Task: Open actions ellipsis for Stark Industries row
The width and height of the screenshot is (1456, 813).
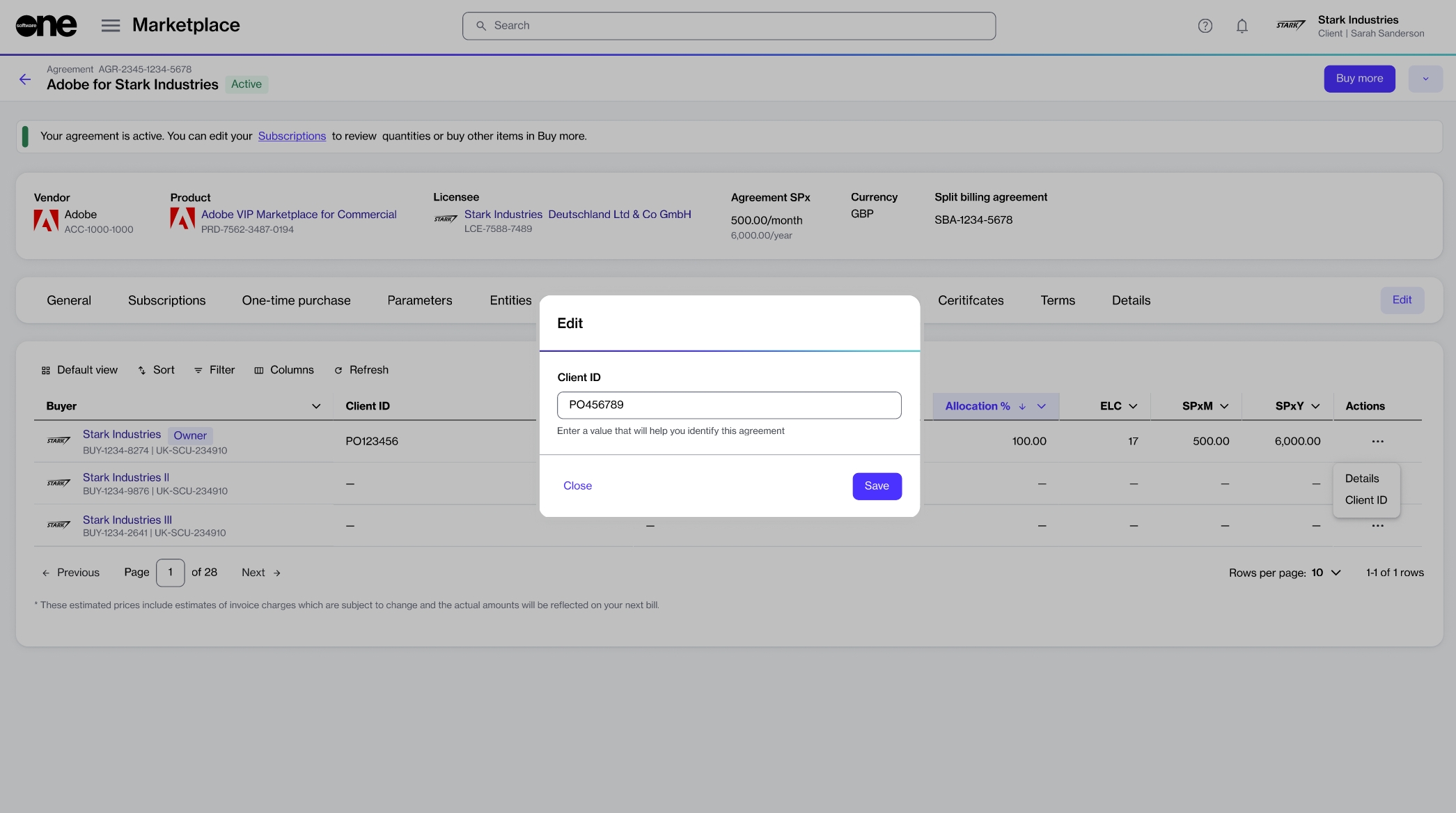Action: click(1377, 441)
